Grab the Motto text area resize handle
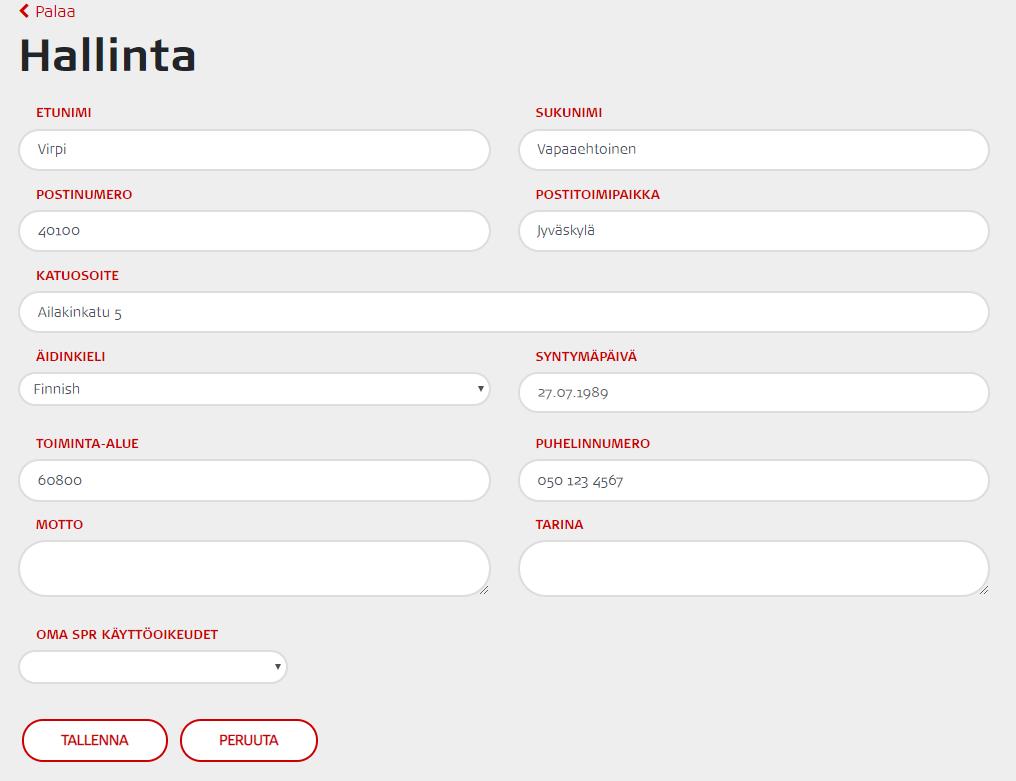The image size is (1016, 781). click(x=484, y=590)
